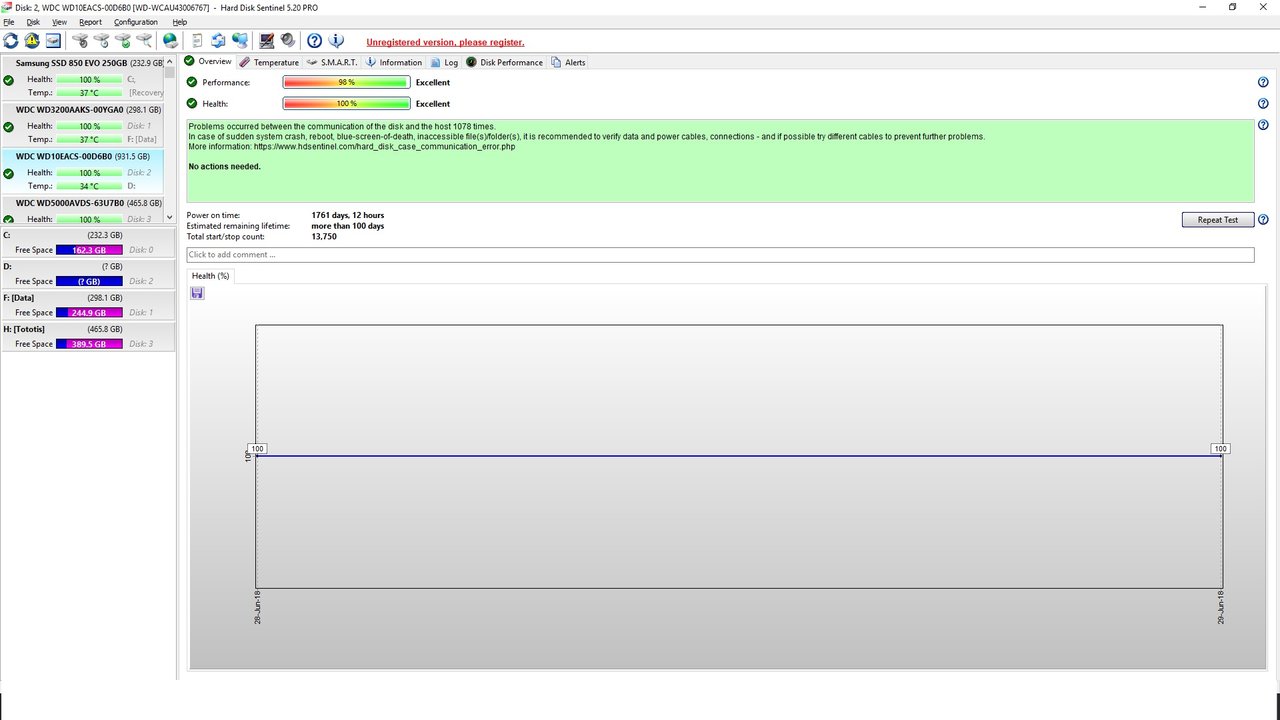Click the green check next to Performance
Viewport: 1280px width, 720px height.
[192, 83]
